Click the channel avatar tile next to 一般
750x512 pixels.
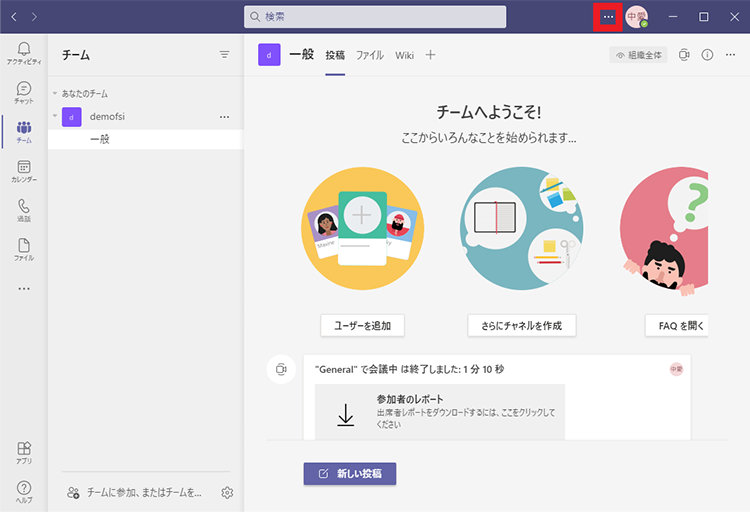point(269,55)
